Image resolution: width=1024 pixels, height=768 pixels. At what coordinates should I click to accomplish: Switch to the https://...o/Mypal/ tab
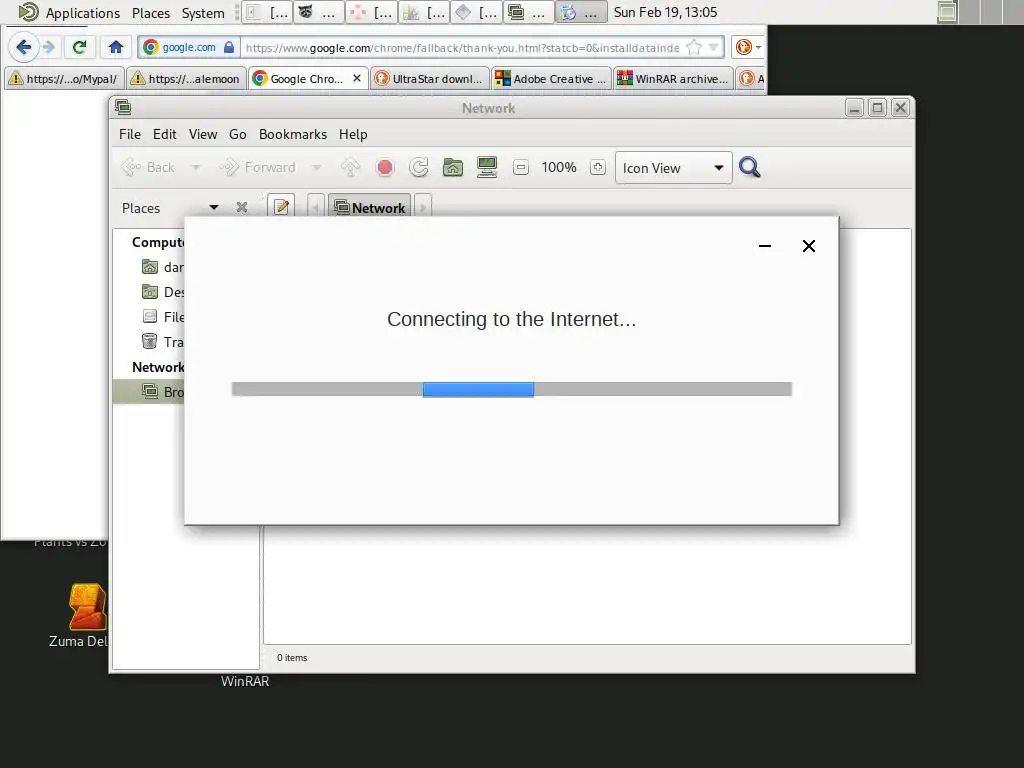click(63, 79)
